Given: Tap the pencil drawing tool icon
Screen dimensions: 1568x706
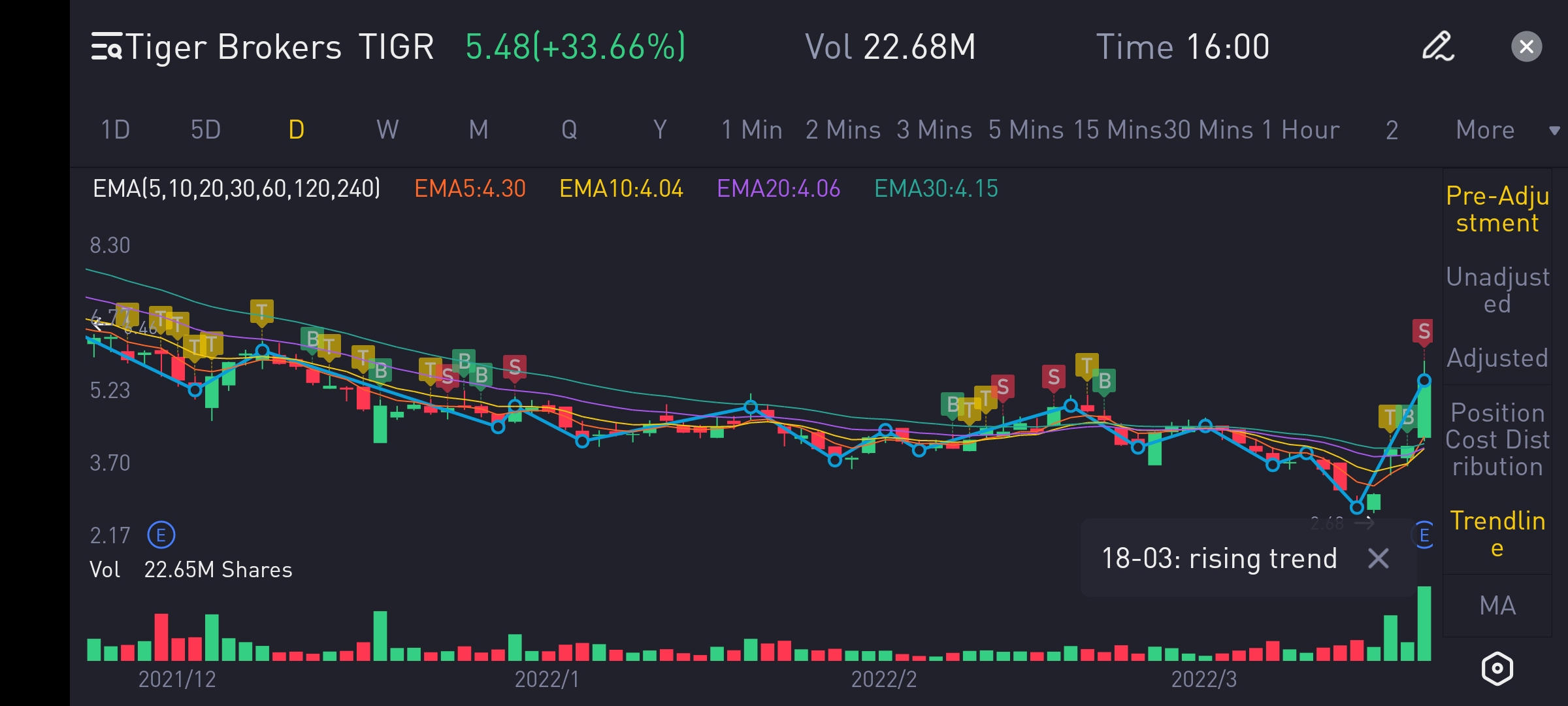Looking at the screenshot, I should [1438, 47].
